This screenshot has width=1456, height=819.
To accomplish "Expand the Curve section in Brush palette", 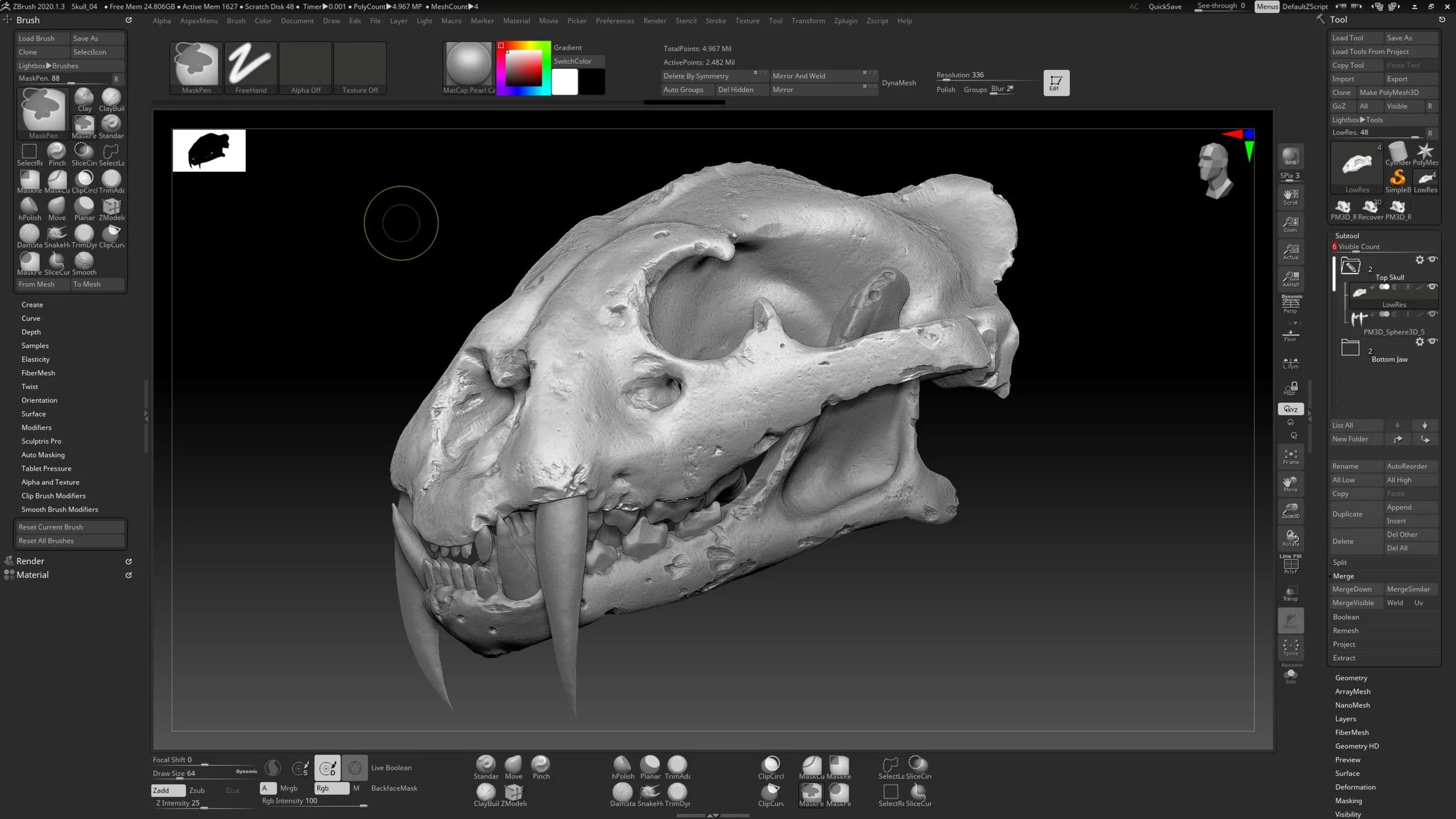I will [31, 318].
